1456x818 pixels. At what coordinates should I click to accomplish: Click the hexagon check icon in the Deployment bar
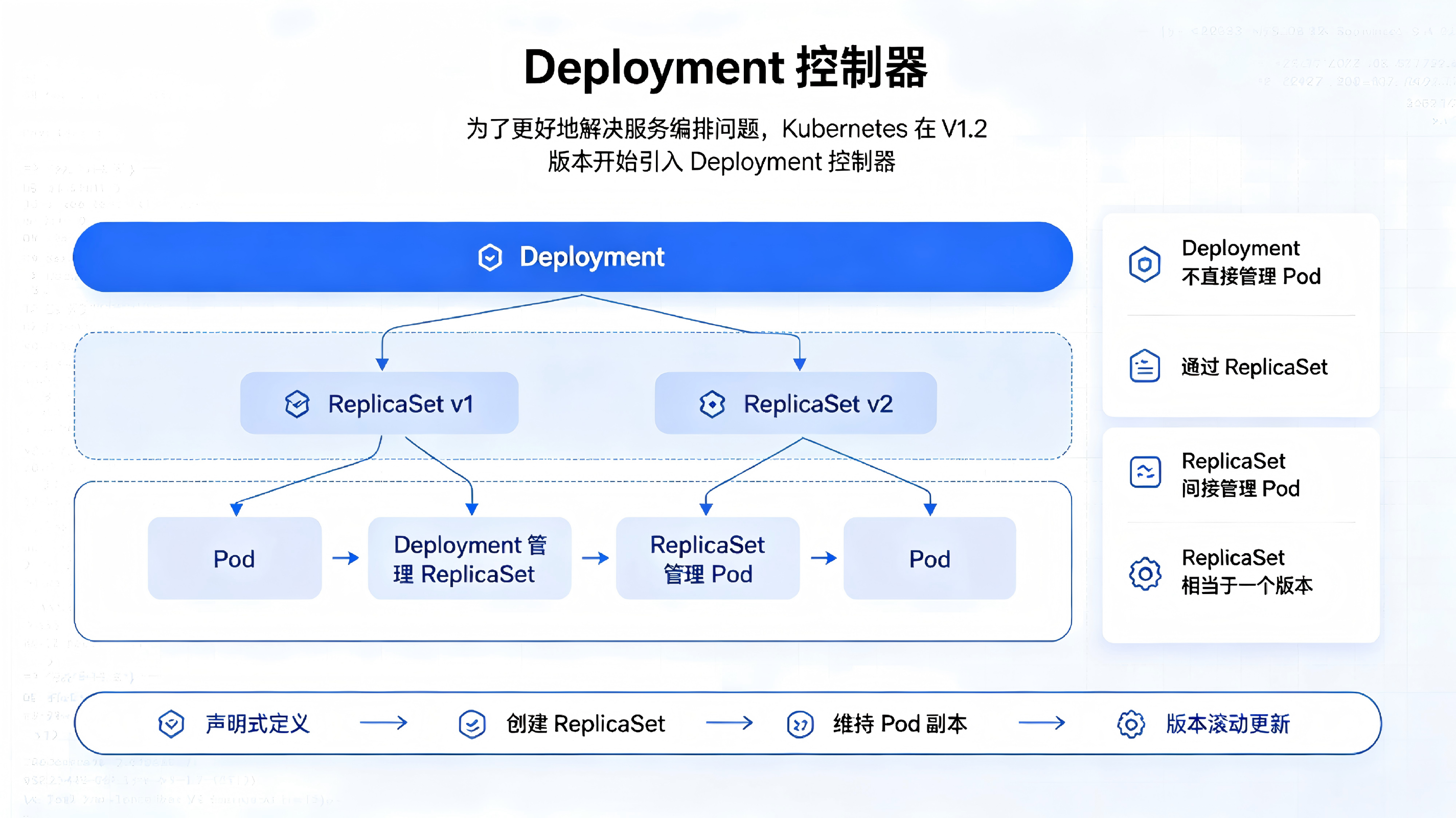pos(489,258)
